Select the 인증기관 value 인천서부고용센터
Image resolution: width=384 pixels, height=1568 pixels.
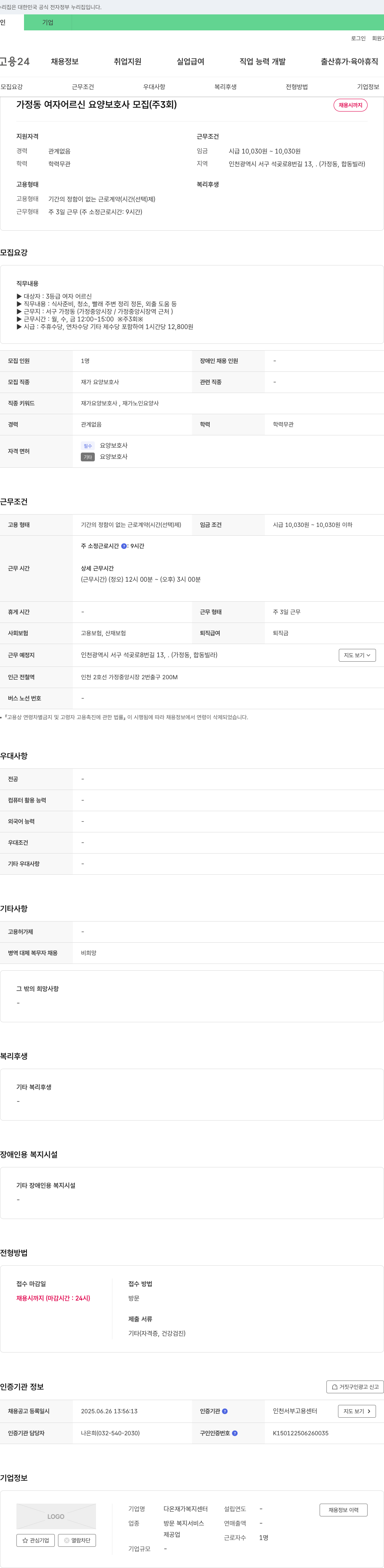tap(294, 1411)
